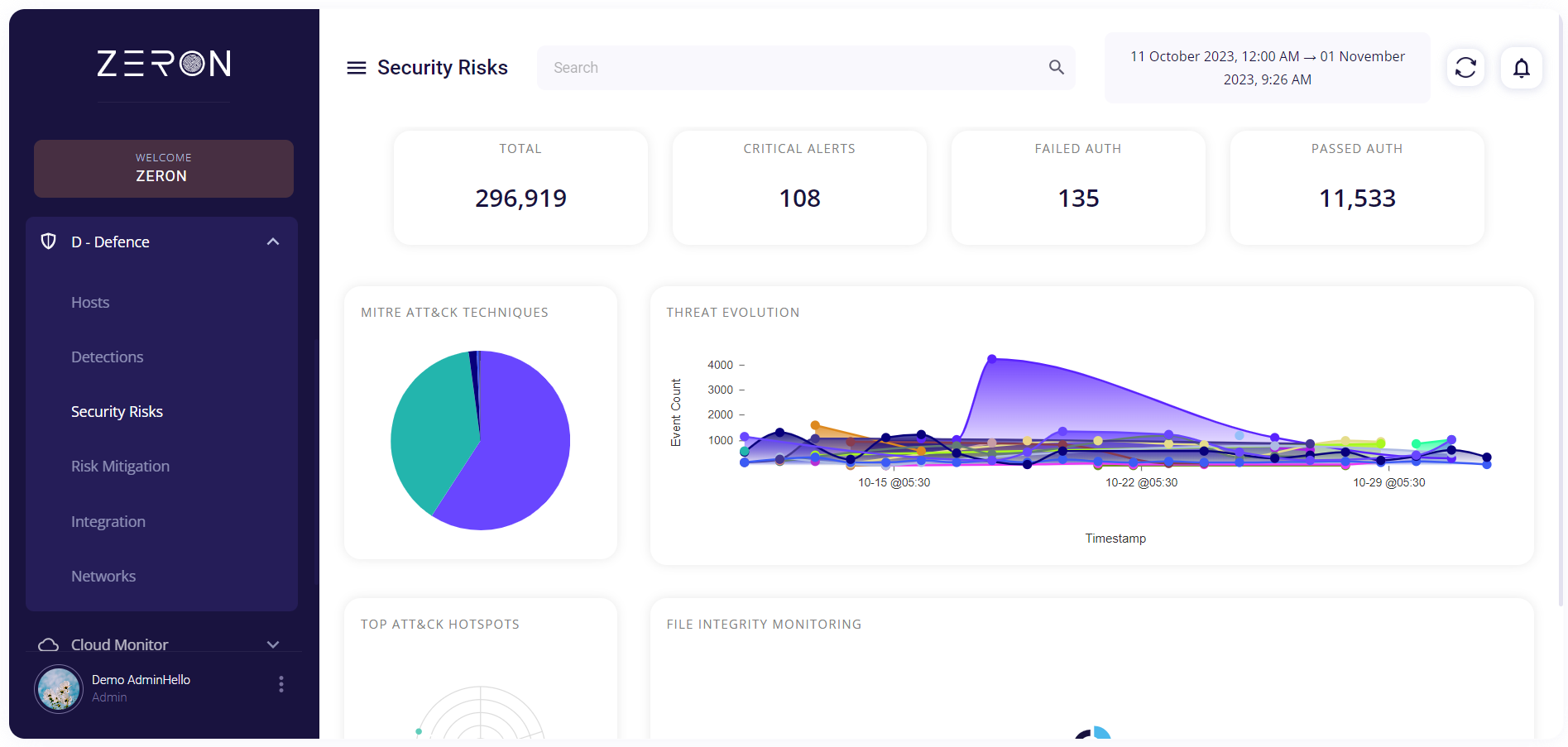Screen dimensions: 1568x747
Task: Expand the Cloud Monitor section chevron
Action: tap(273, 644)
